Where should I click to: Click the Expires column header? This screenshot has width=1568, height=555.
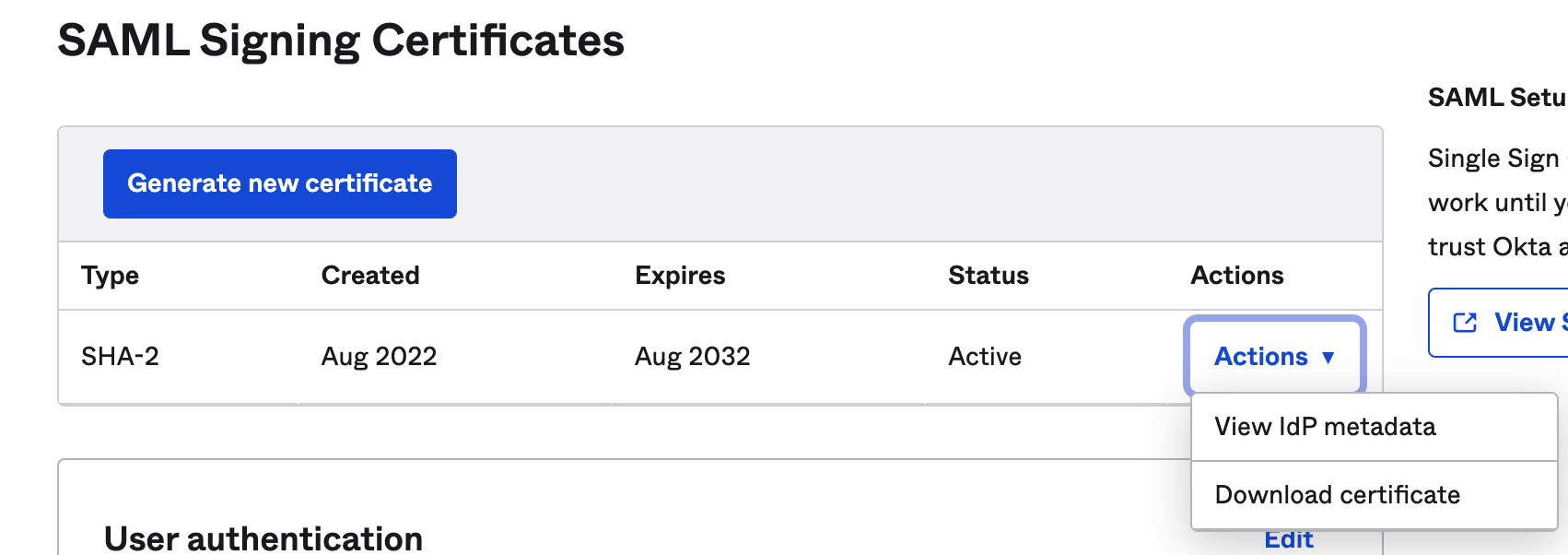click(x=680, y=276)
